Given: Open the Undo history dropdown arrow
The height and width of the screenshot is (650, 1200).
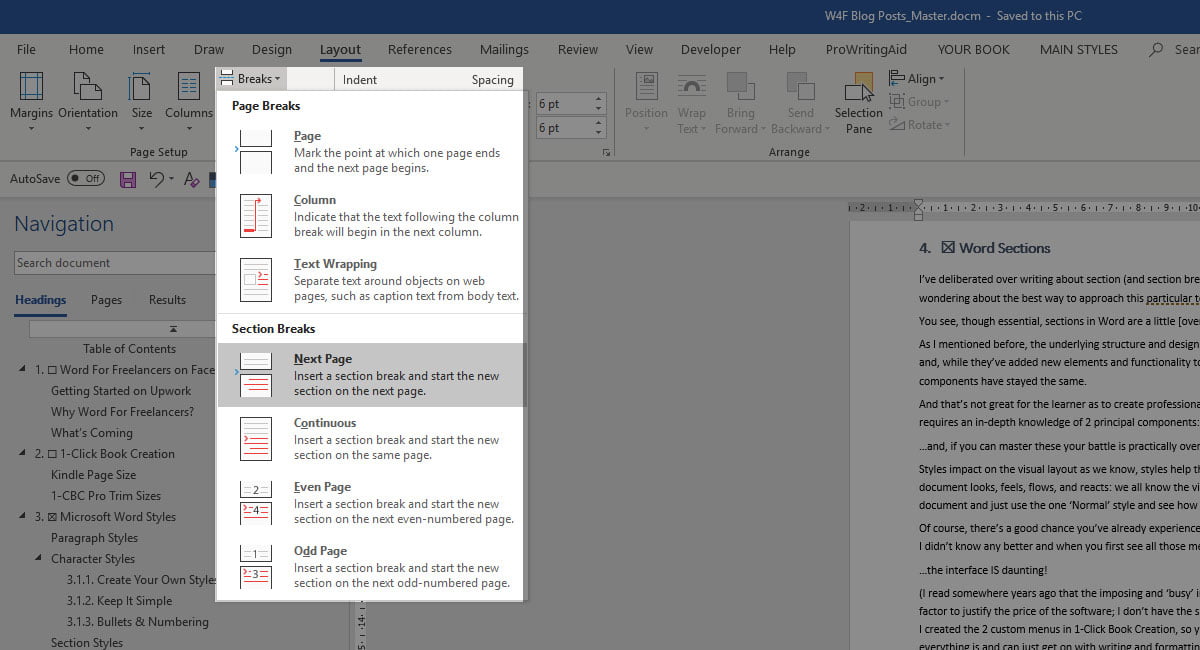Looking at the screenshot, I should pyautogui.click(x=171, y=180).
